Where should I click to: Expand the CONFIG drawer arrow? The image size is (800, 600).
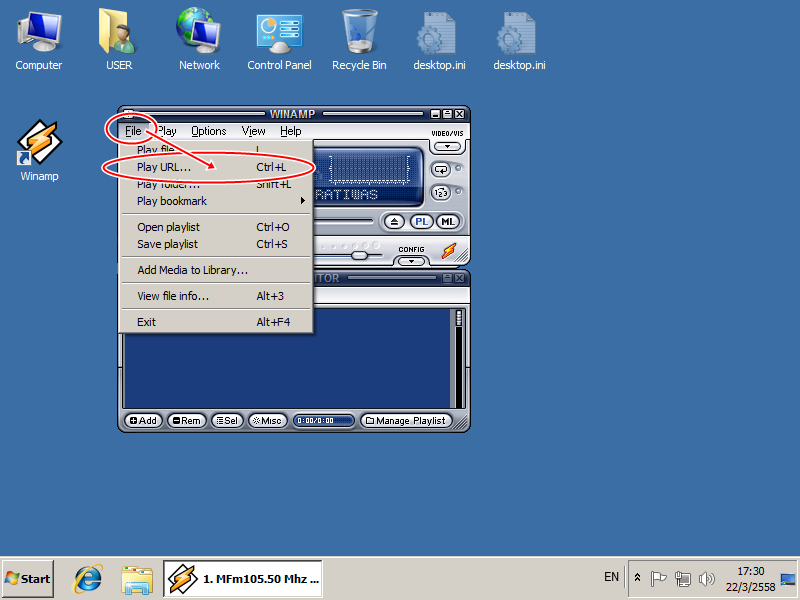click(x=411, y=261)
